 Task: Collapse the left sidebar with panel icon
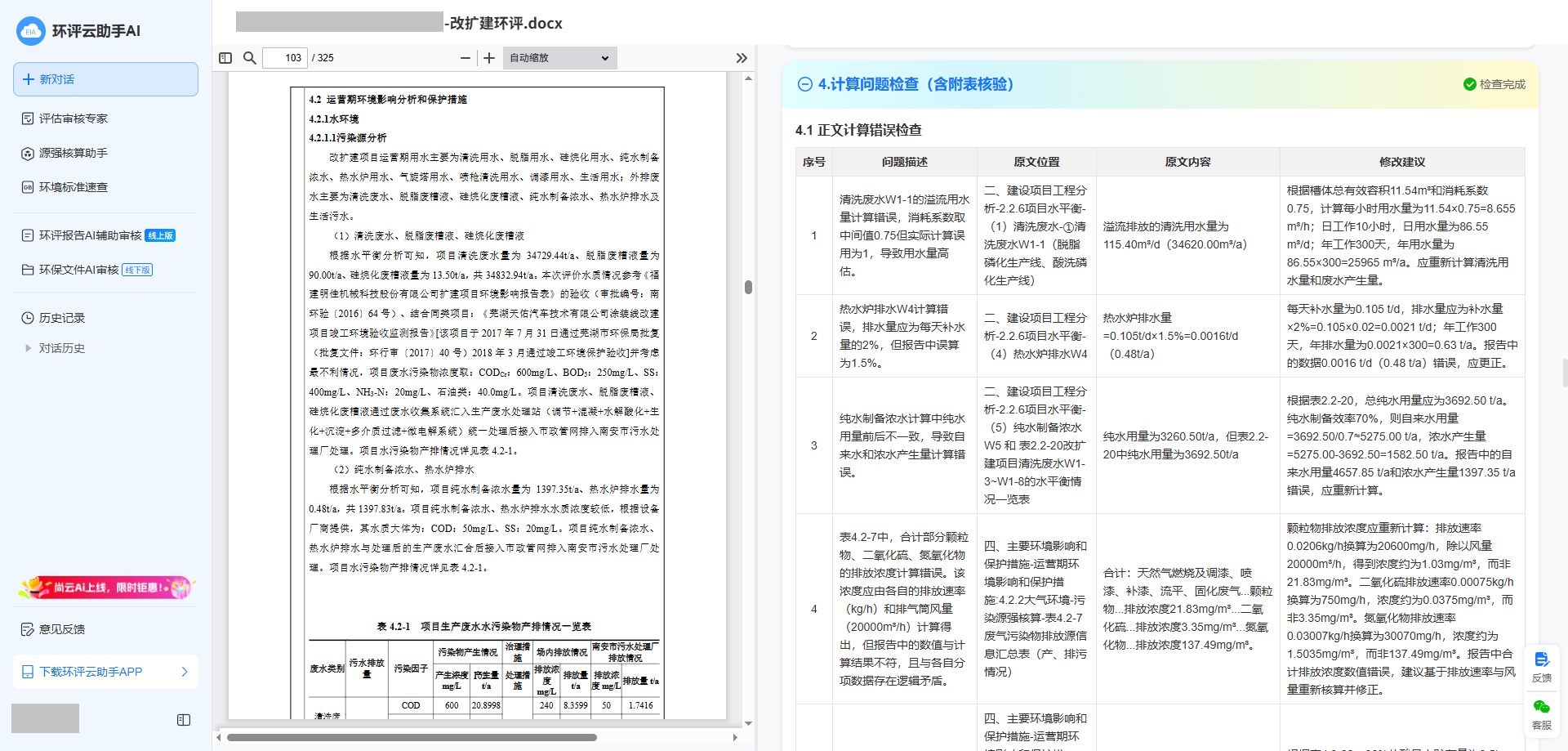(x=184, y=720)
